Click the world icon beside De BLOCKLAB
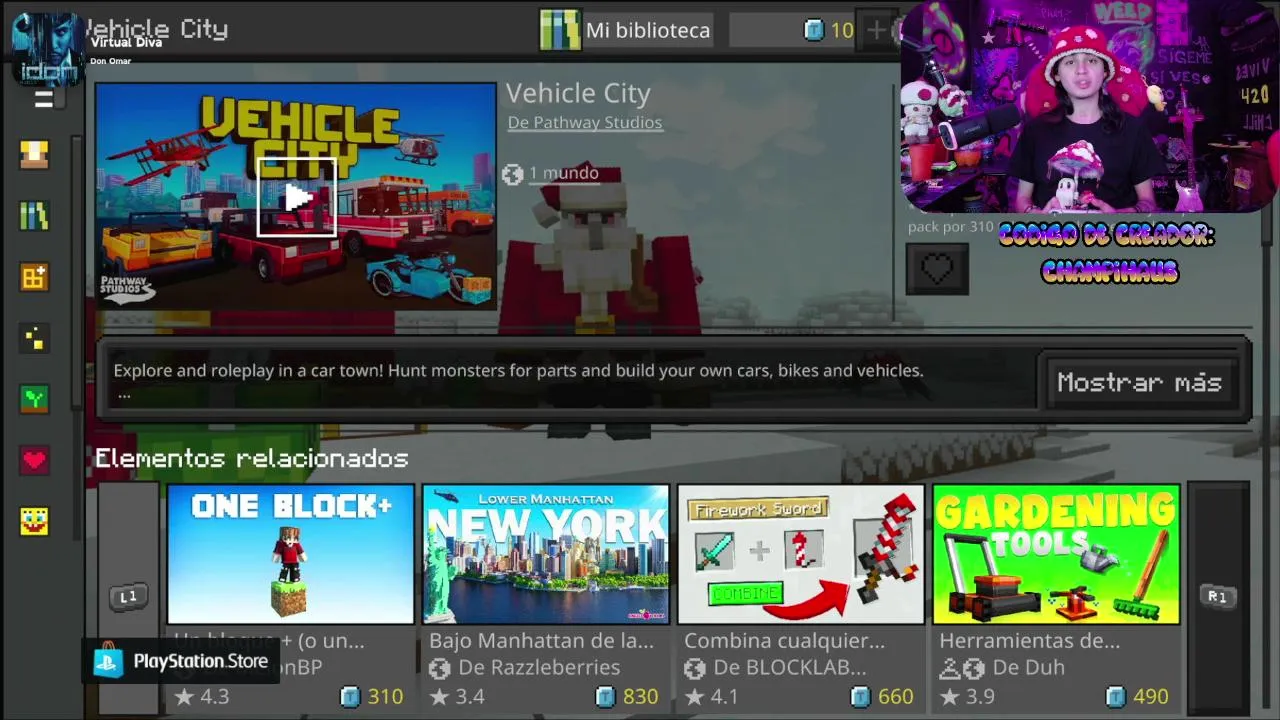Viewport: 1280px width, 720px height. coord(694,668)
